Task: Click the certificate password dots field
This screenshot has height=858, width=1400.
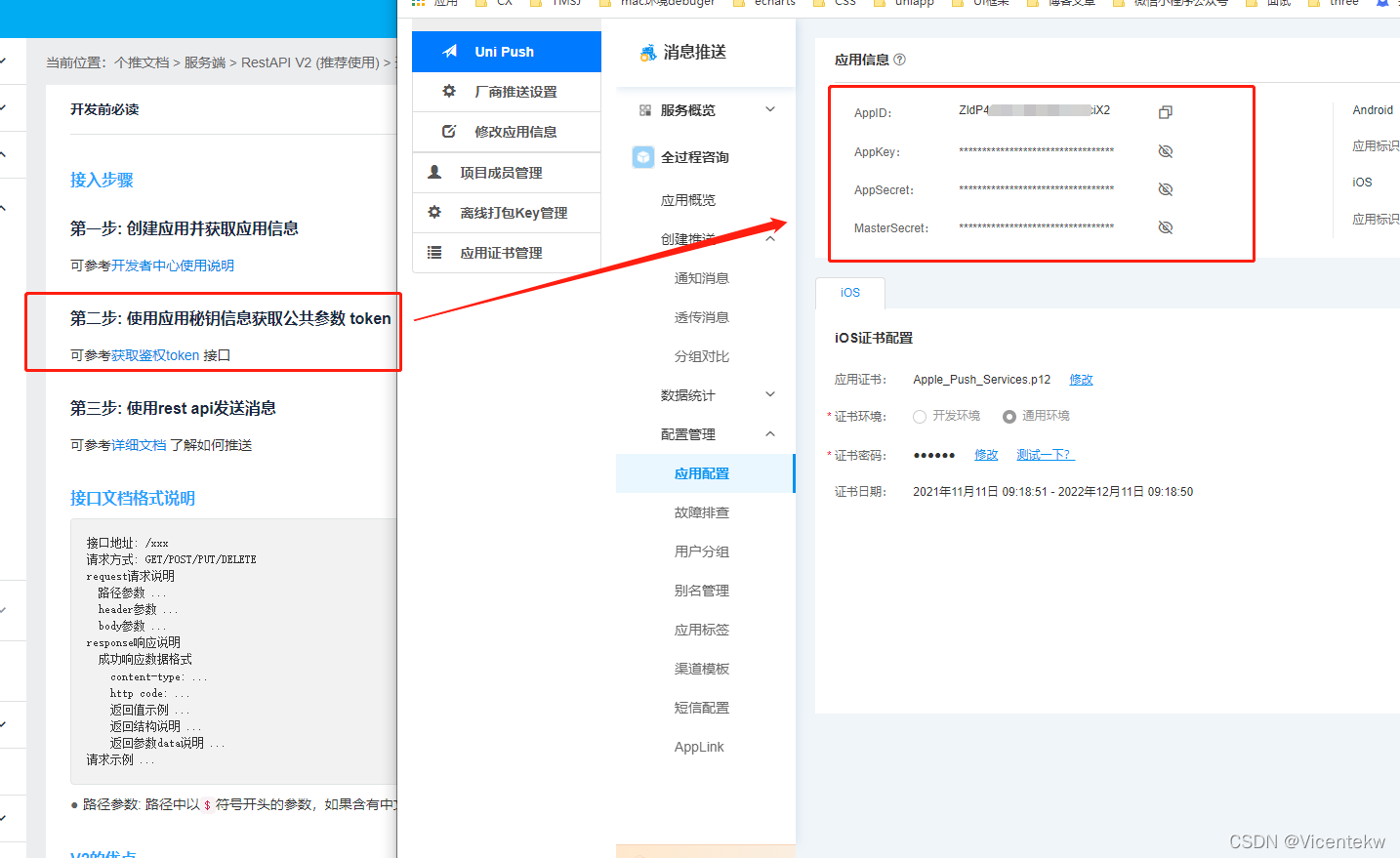Action: [x=934, y=455]
